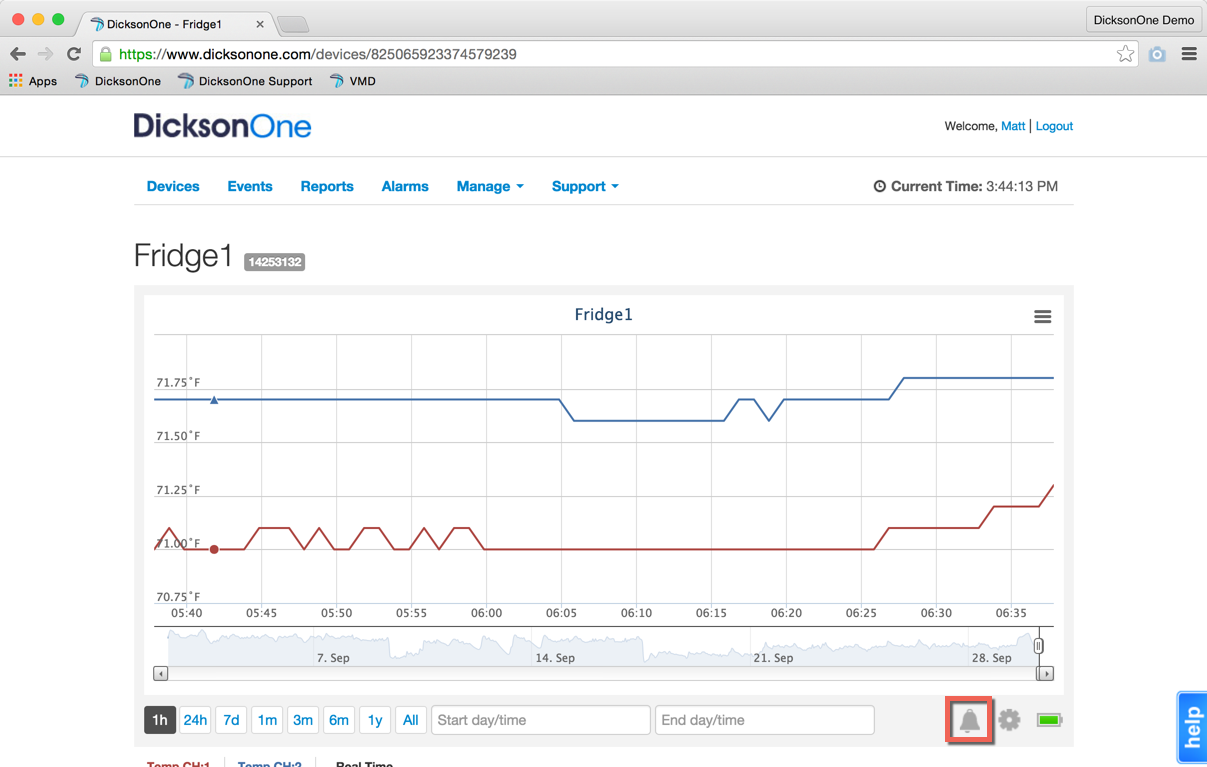1207x767 pixels.
Task: Go to the Reports page
Action: pyautogui.click(x=327, y=186)
